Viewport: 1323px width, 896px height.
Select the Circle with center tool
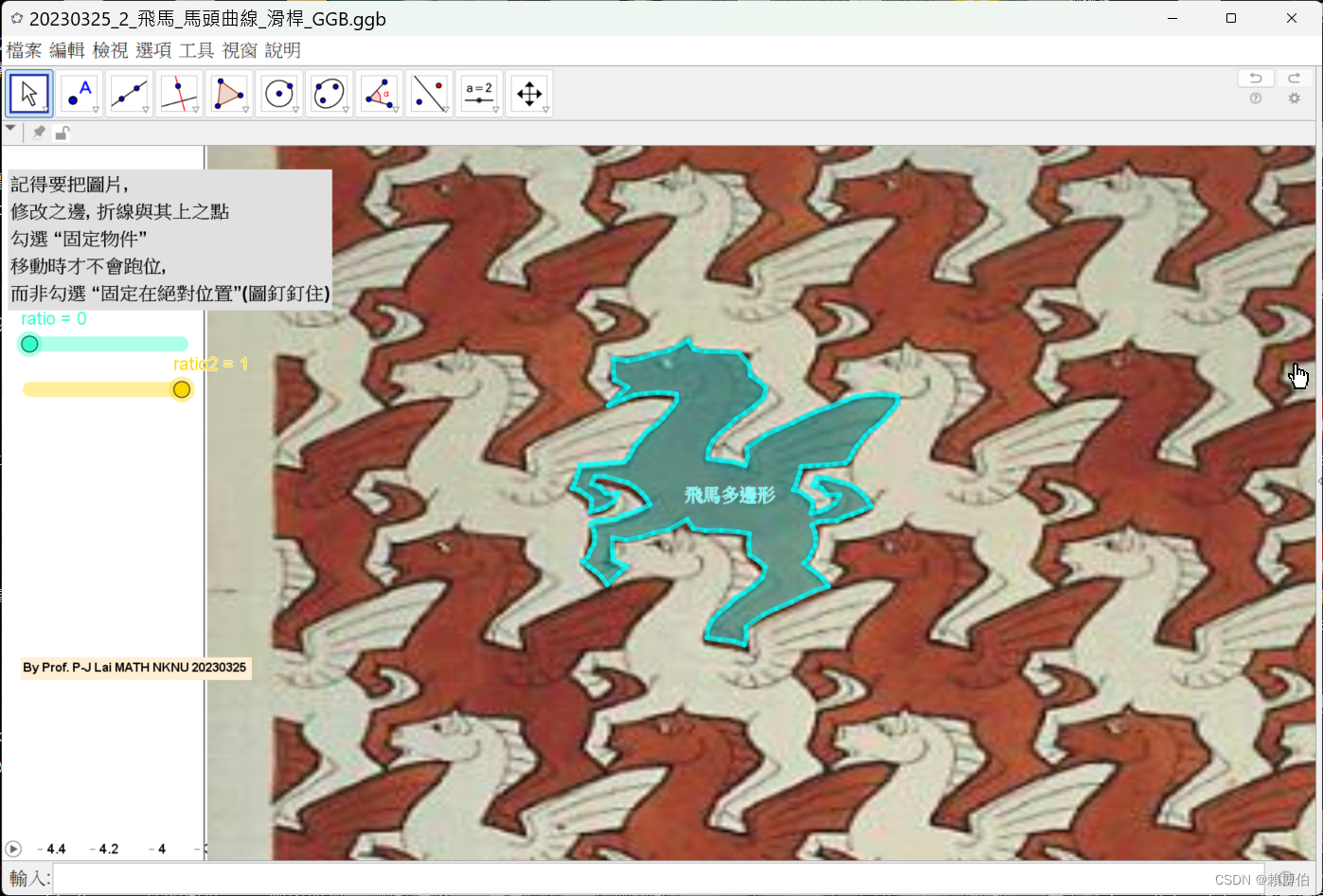click(x=279, y=94)
